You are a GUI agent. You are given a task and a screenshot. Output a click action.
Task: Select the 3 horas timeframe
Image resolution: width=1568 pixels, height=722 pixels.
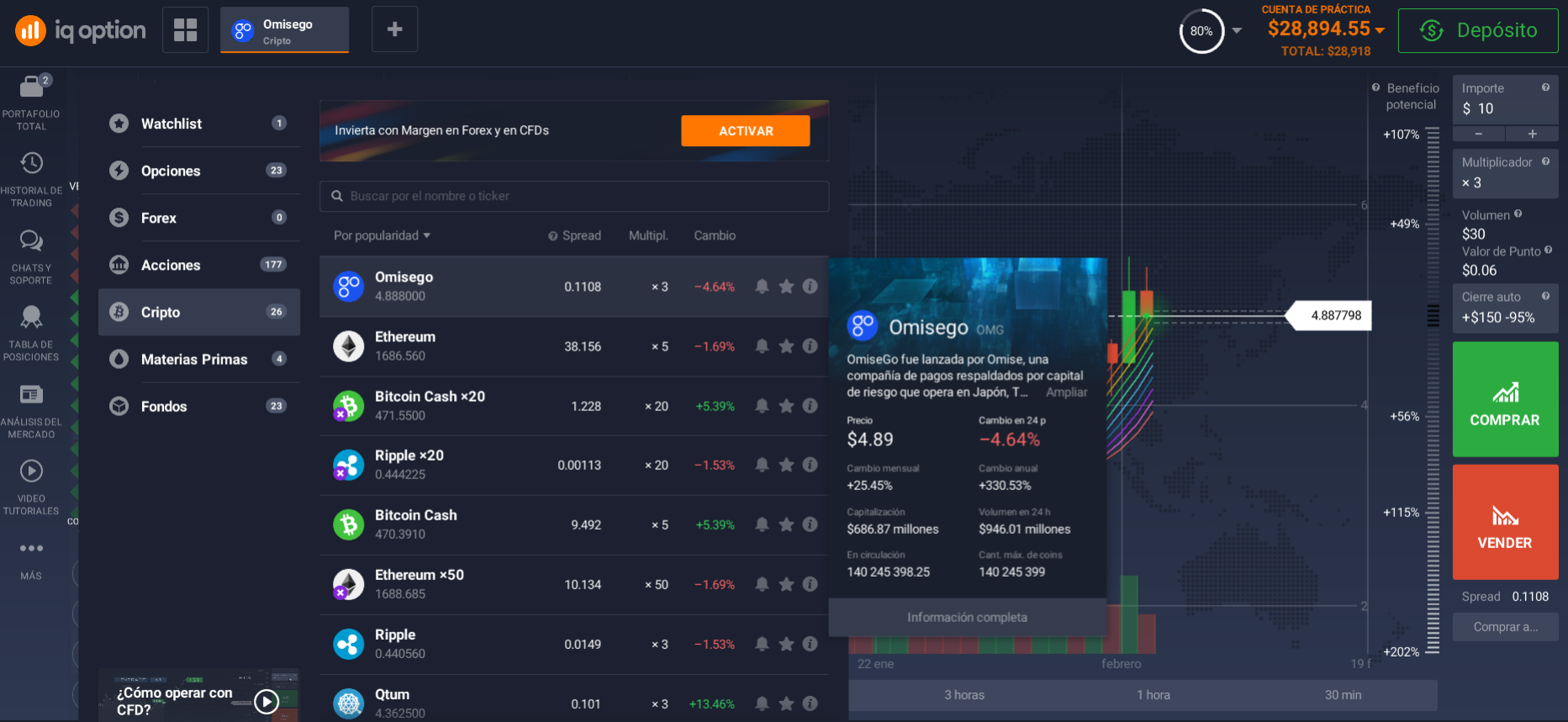[x=964, y=695]
